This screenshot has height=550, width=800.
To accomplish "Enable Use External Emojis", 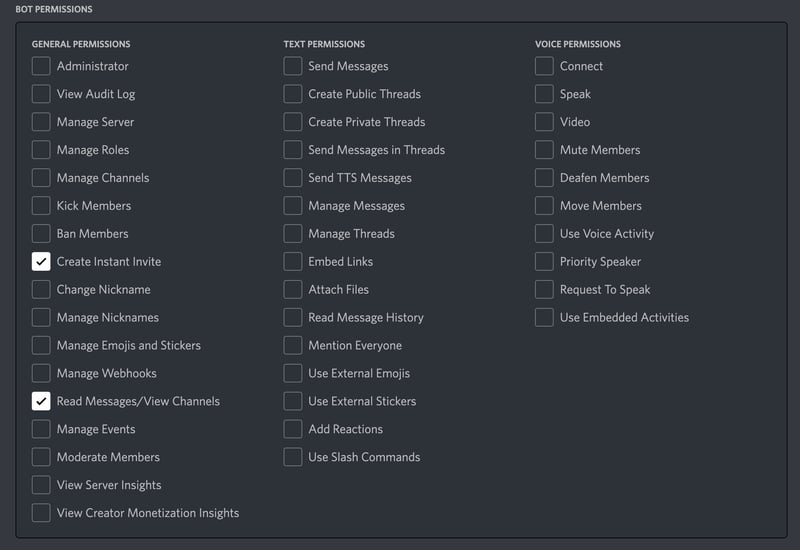I will click(292, 373).
